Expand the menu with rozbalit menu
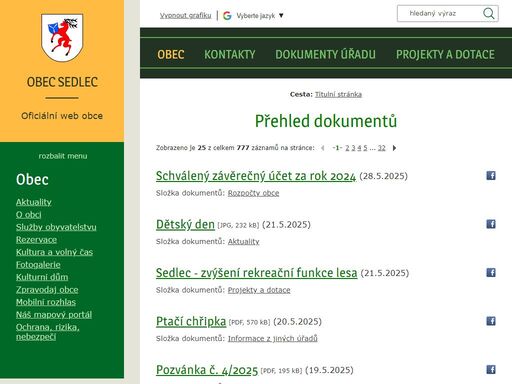 pos(63,156)
